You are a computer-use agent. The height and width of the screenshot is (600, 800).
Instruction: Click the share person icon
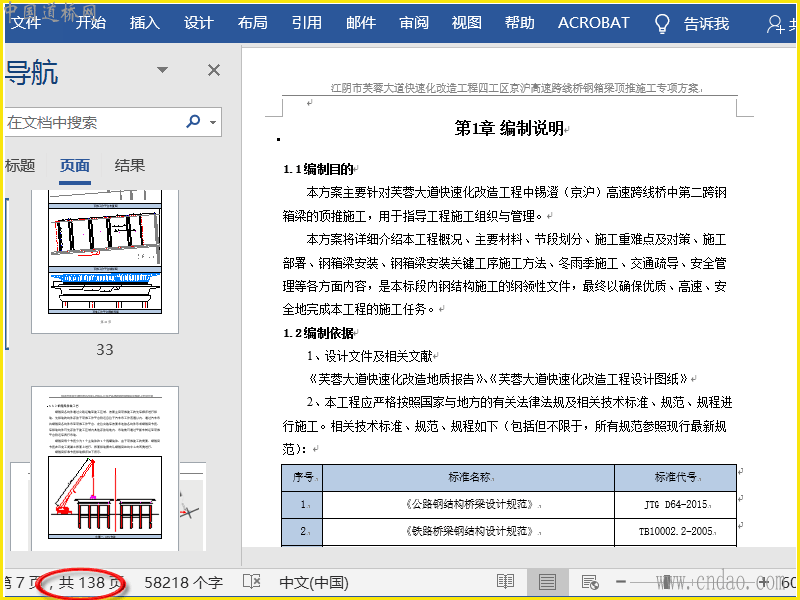click(775, 24)
